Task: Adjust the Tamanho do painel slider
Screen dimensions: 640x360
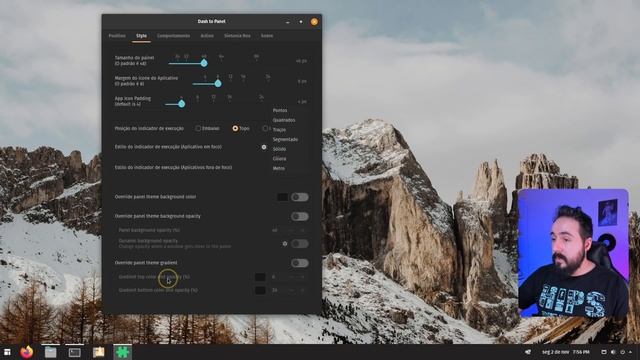Action: point(204,63)
